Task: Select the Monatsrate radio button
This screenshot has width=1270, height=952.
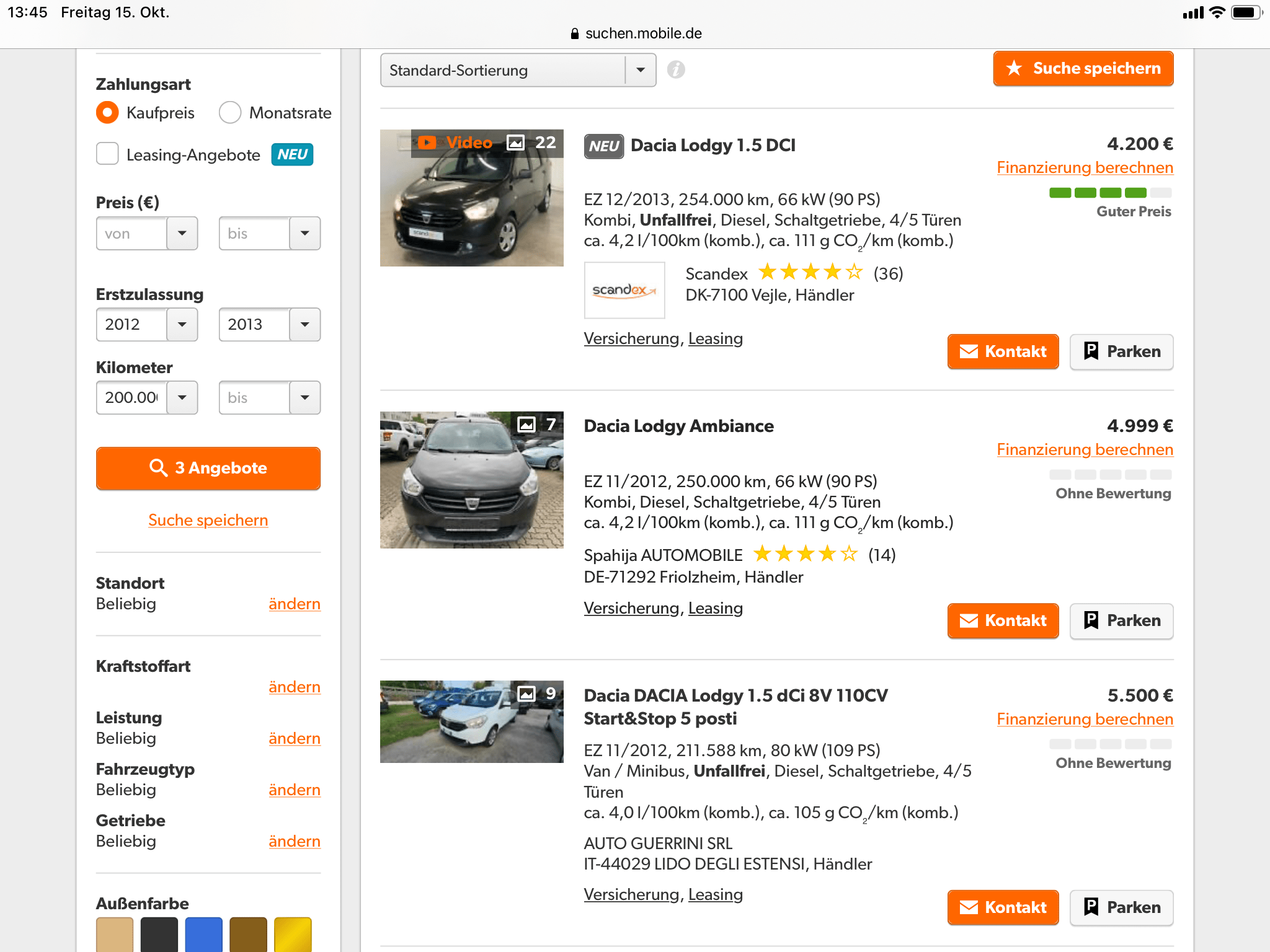Action: coord(230,113)
